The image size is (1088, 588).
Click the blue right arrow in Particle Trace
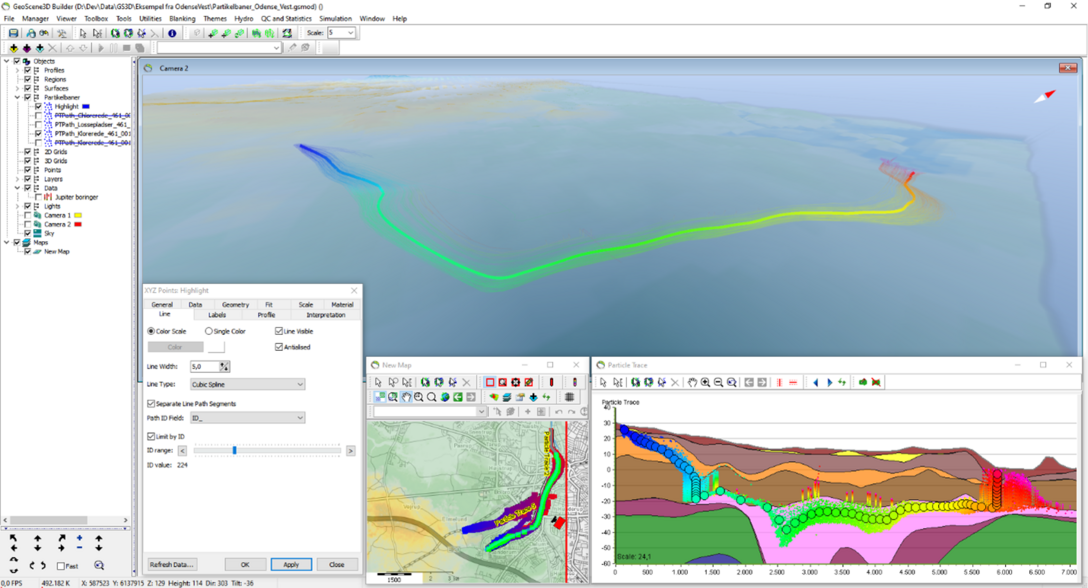click(x=829, y=383)
